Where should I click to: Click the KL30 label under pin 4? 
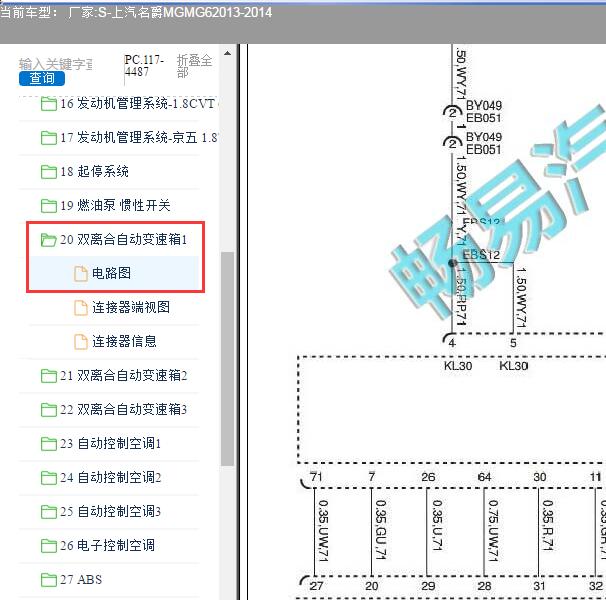(x=458, y=366)
